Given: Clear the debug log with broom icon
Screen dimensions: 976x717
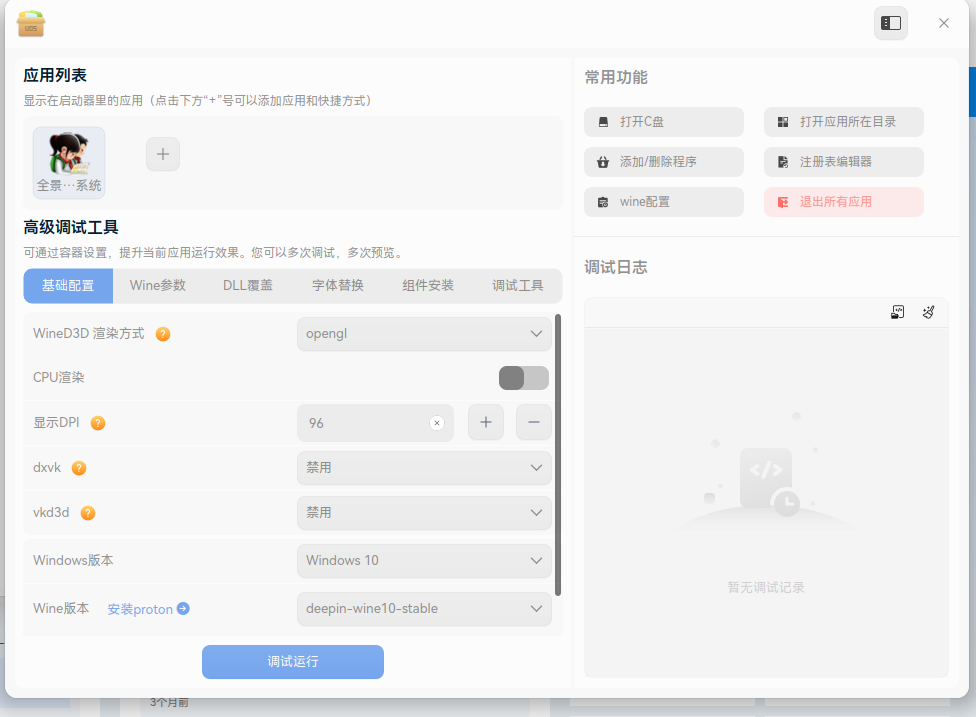Looking at the screenshot, I should click(x=928, y=312).
